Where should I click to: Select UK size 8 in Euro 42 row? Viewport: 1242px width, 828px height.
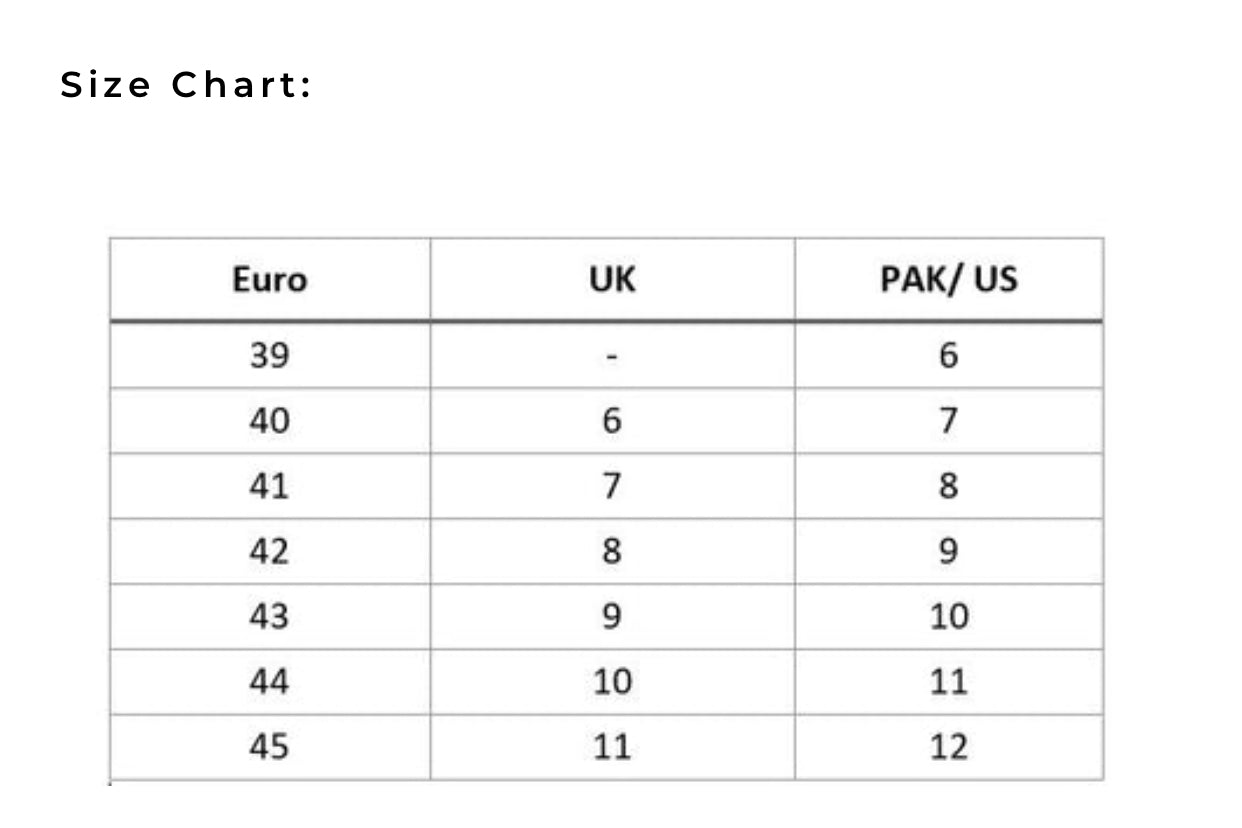pyautogui.click(x=612, y=551)
